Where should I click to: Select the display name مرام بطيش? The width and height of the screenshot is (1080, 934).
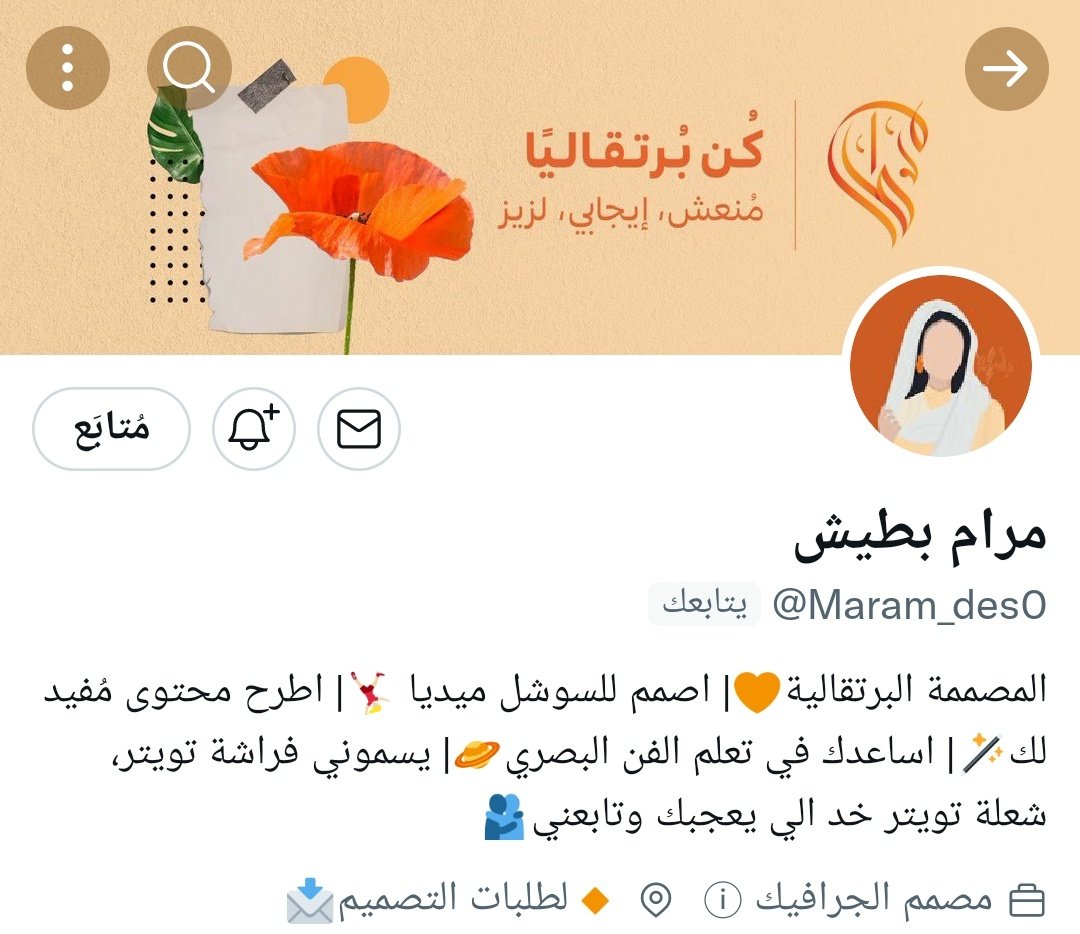click(920, 537)
